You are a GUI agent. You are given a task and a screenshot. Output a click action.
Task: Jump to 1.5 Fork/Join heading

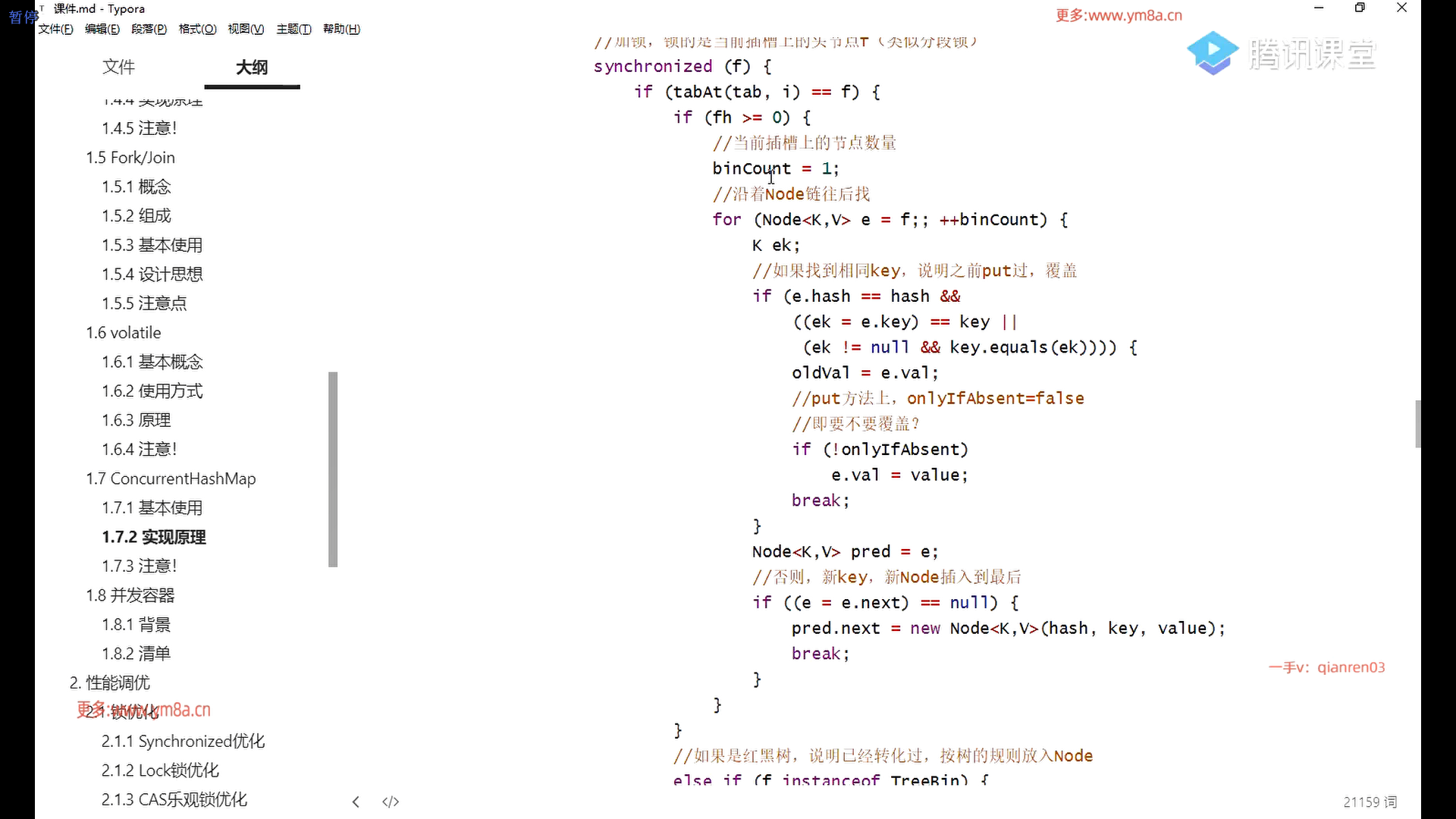pos(130,158)
